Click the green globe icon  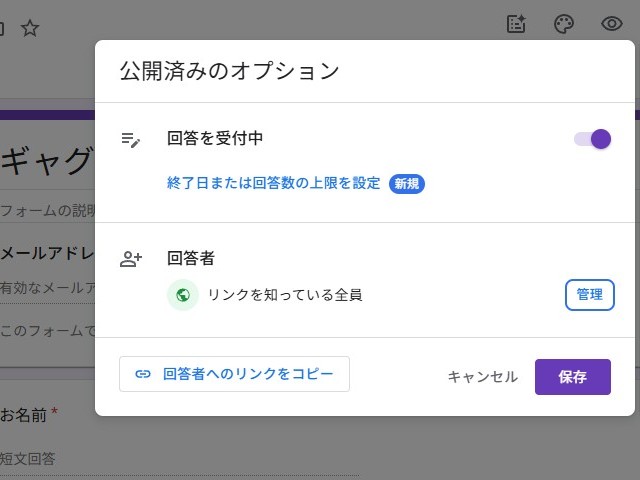(x=183, y=295)
